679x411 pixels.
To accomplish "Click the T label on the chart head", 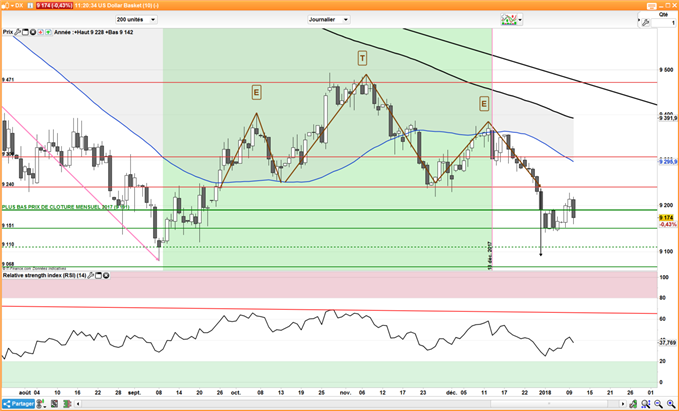I will tap(362, 58).
